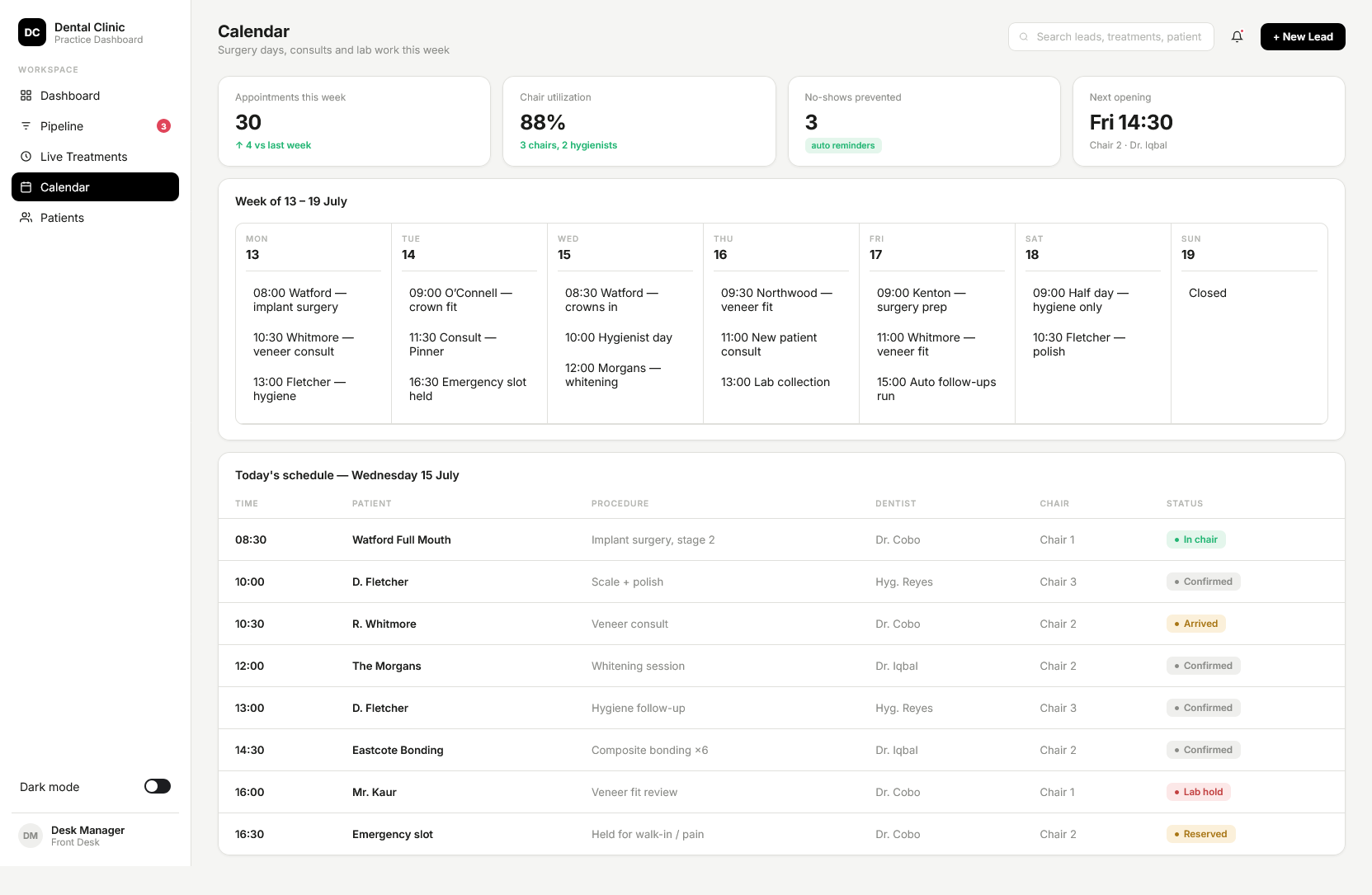
Task: Click the Scale + polish procedure cell
Action: (627, 582)
